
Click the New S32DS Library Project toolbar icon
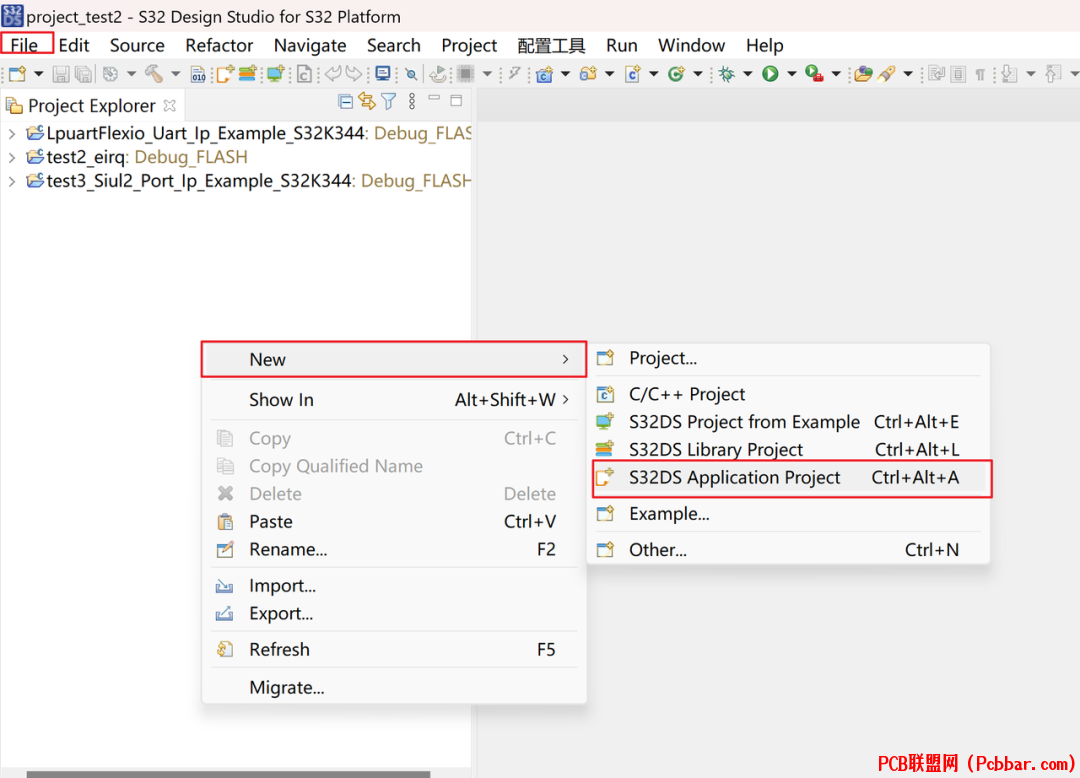(x=248, y=74)
